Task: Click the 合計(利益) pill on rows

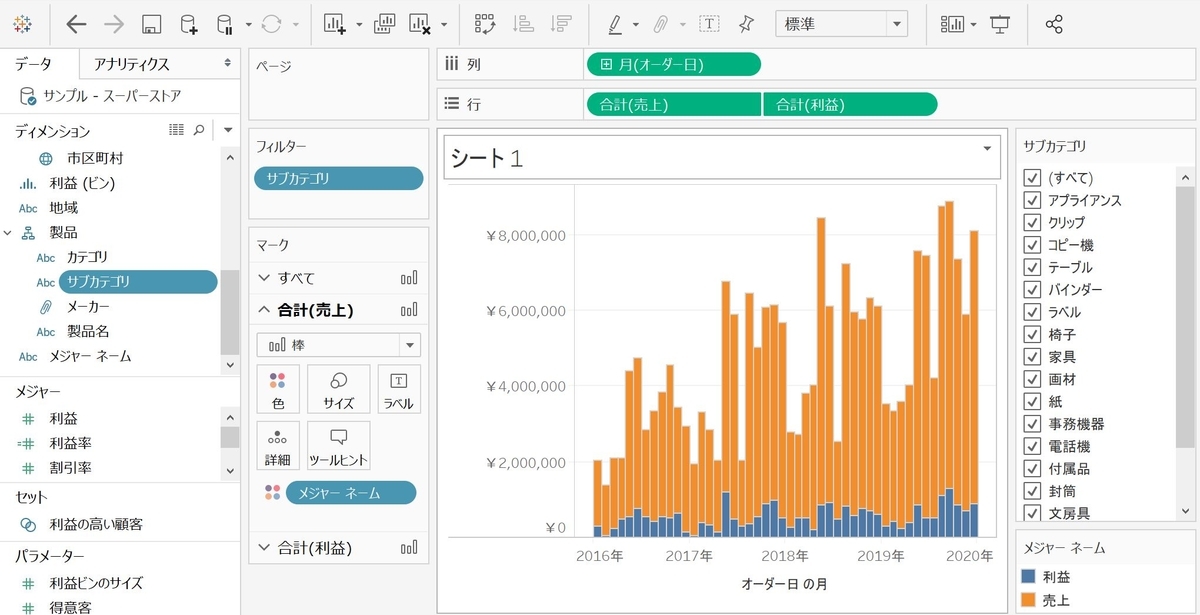Action: 850,104
